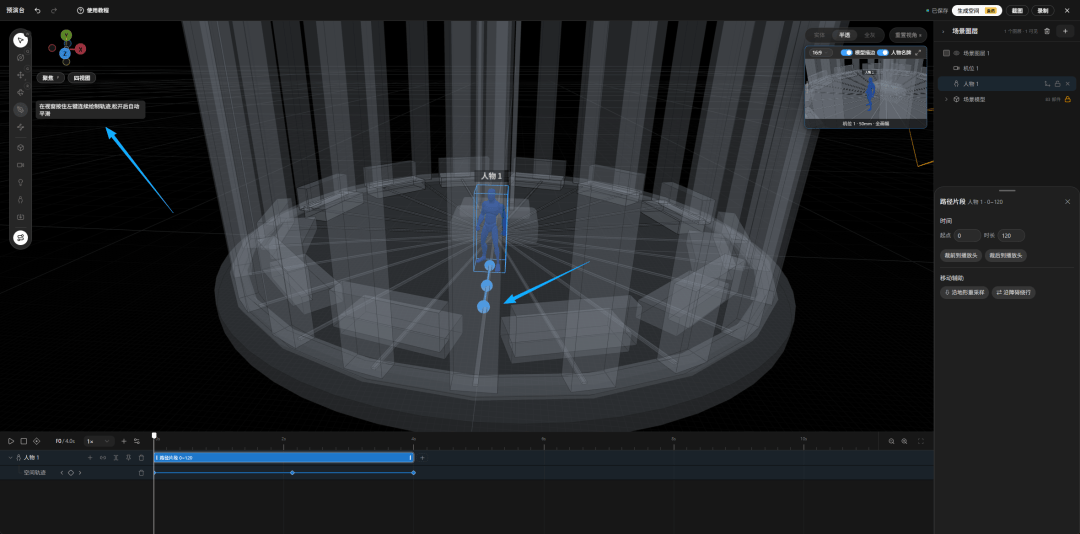1080x534 pixels.
Task: Click the 录制 button
Action: point(1043,10)
